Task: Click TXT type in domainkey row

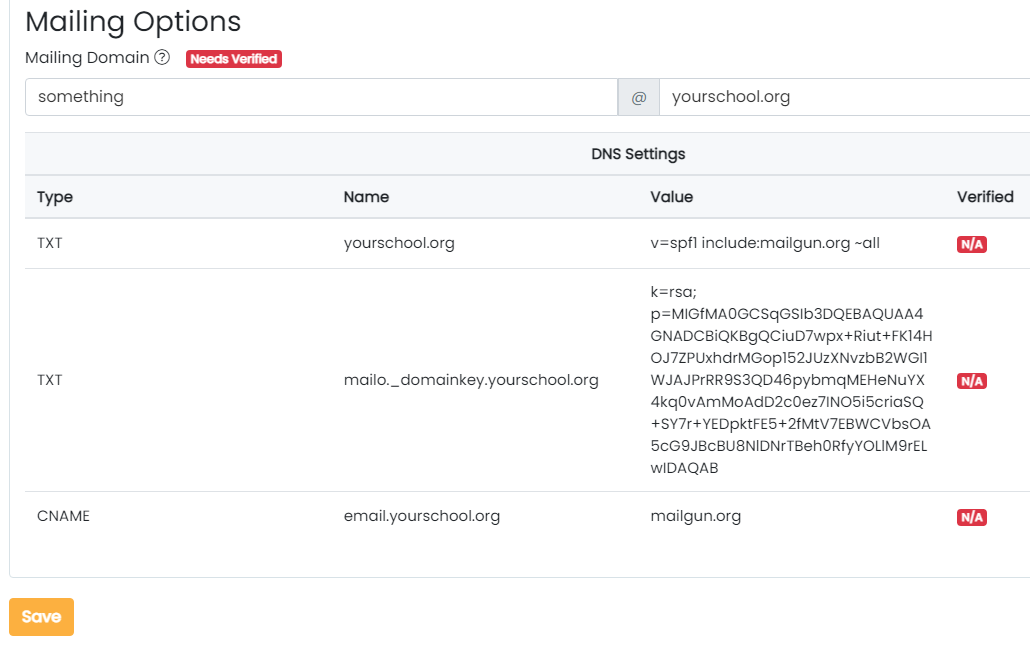Action: (50, 380)
